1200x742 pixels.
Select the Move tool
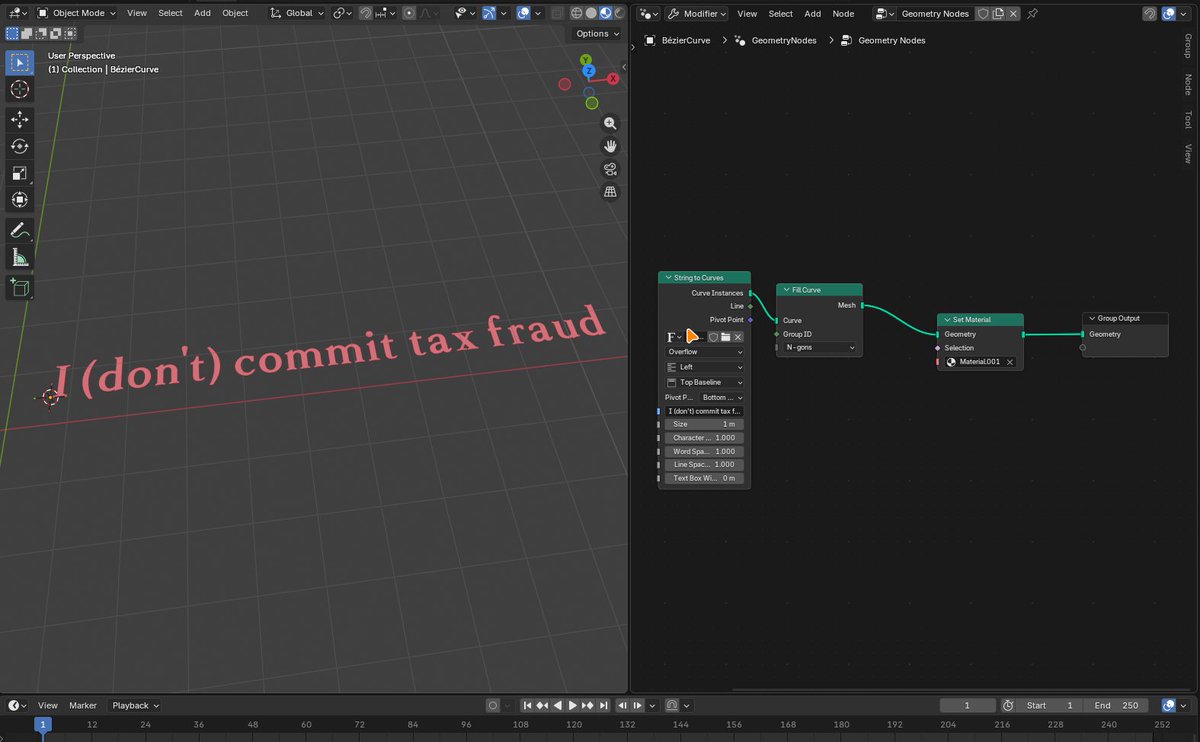[x=20, y=120]
